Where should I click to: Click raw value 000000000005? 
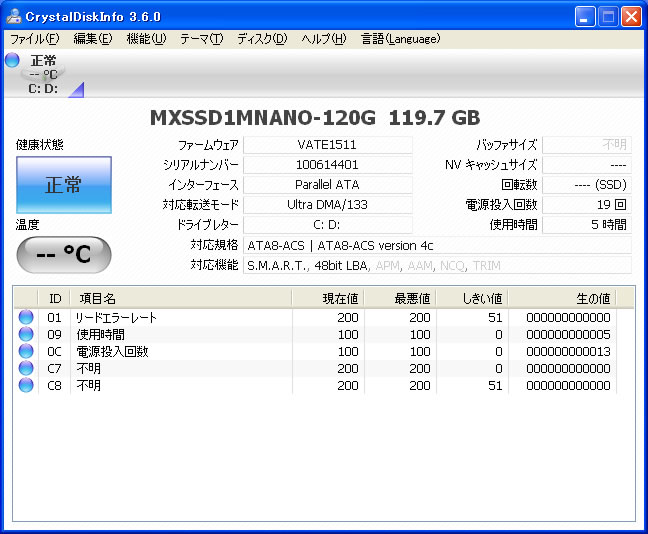click(x=568, y=334)
